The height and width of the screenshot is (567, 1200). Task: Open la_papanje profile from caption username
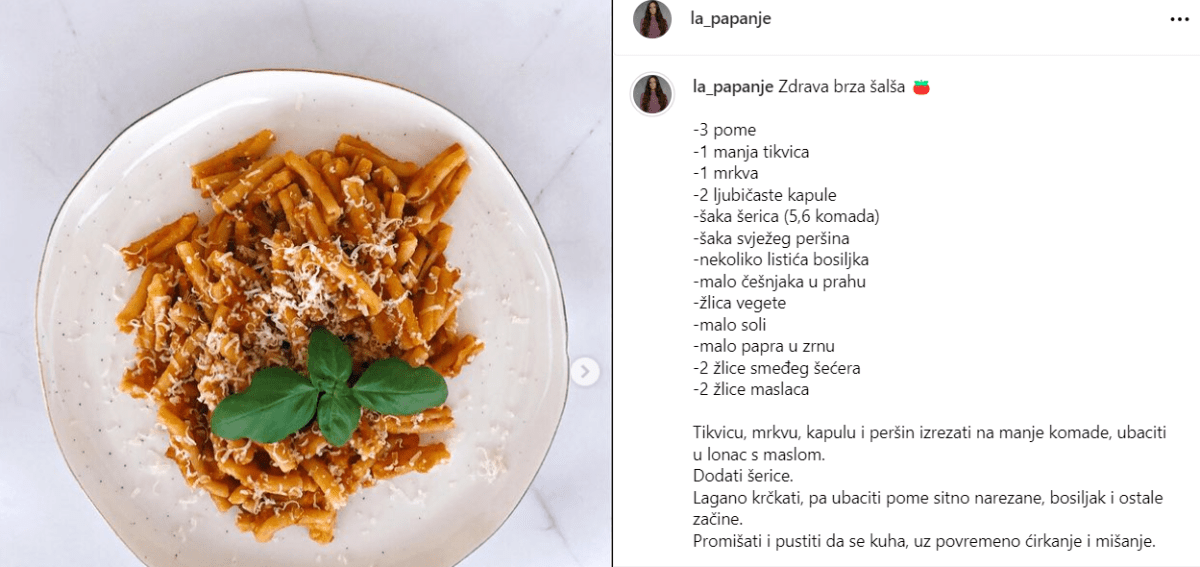pyautogui.click(x=733, y=87)
